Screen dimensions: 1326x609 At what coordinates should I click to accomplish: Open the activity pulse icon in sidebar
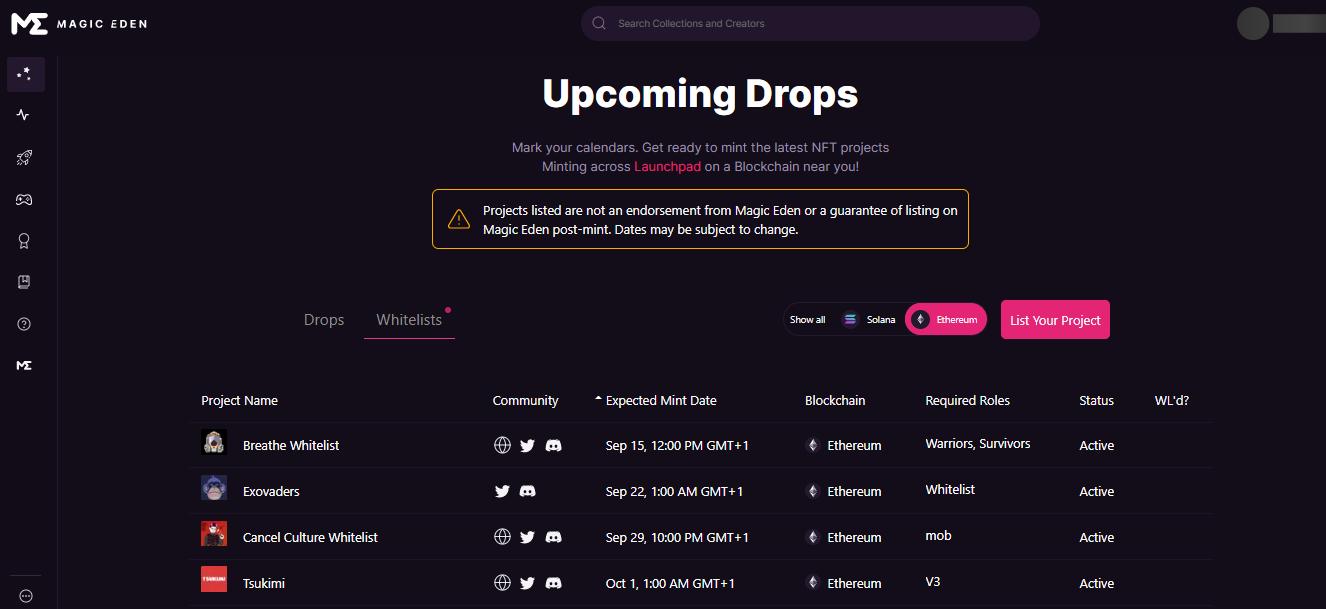pos(24,115)
